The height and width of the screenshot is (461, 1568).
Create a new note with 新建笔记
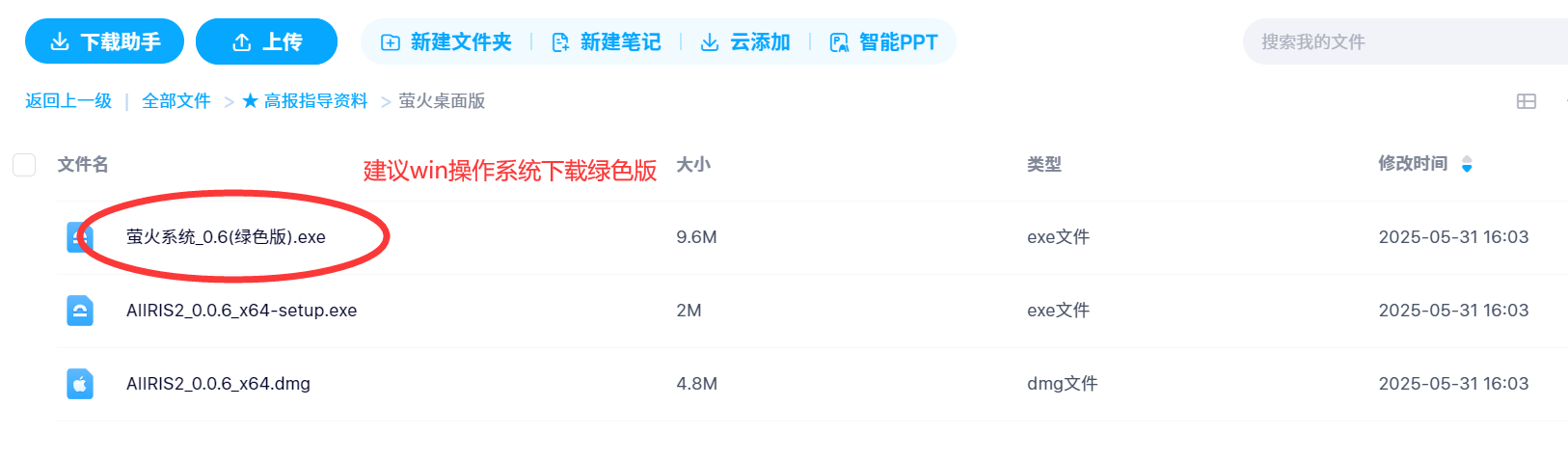coord(607,41)
